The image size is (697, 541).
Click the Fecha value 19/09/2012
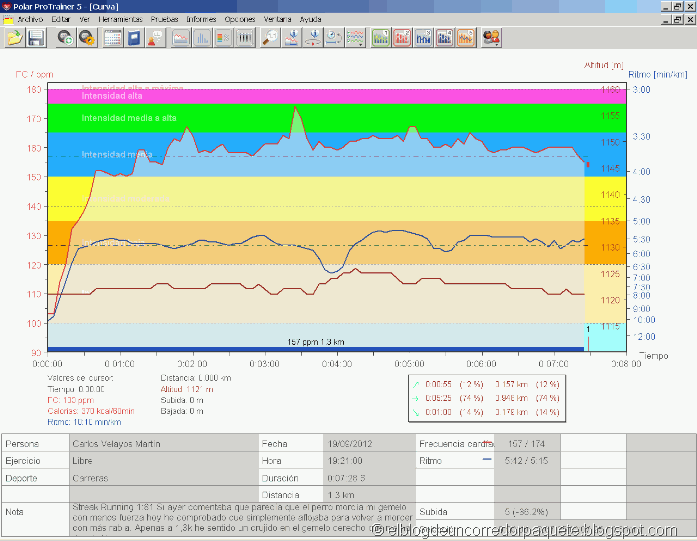369,444
